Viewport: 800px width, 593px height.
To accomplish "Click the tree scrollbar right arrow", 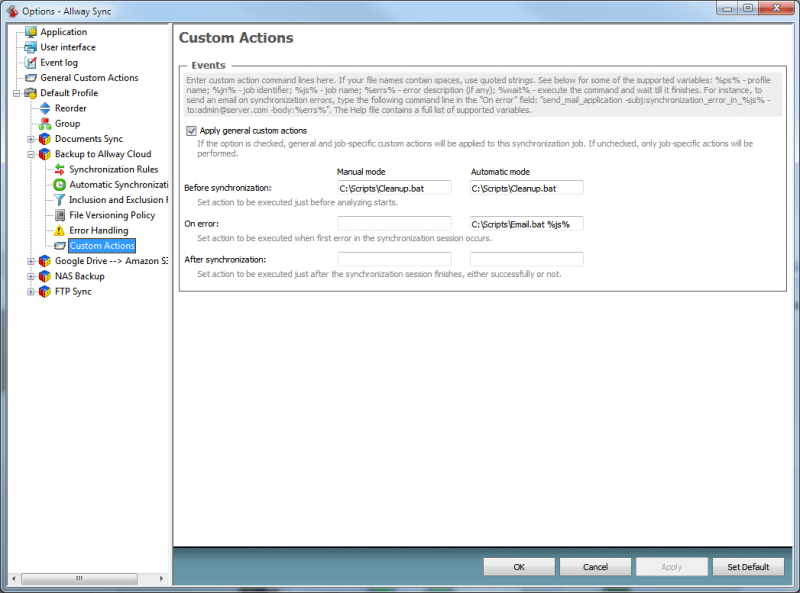I will 161,578.
